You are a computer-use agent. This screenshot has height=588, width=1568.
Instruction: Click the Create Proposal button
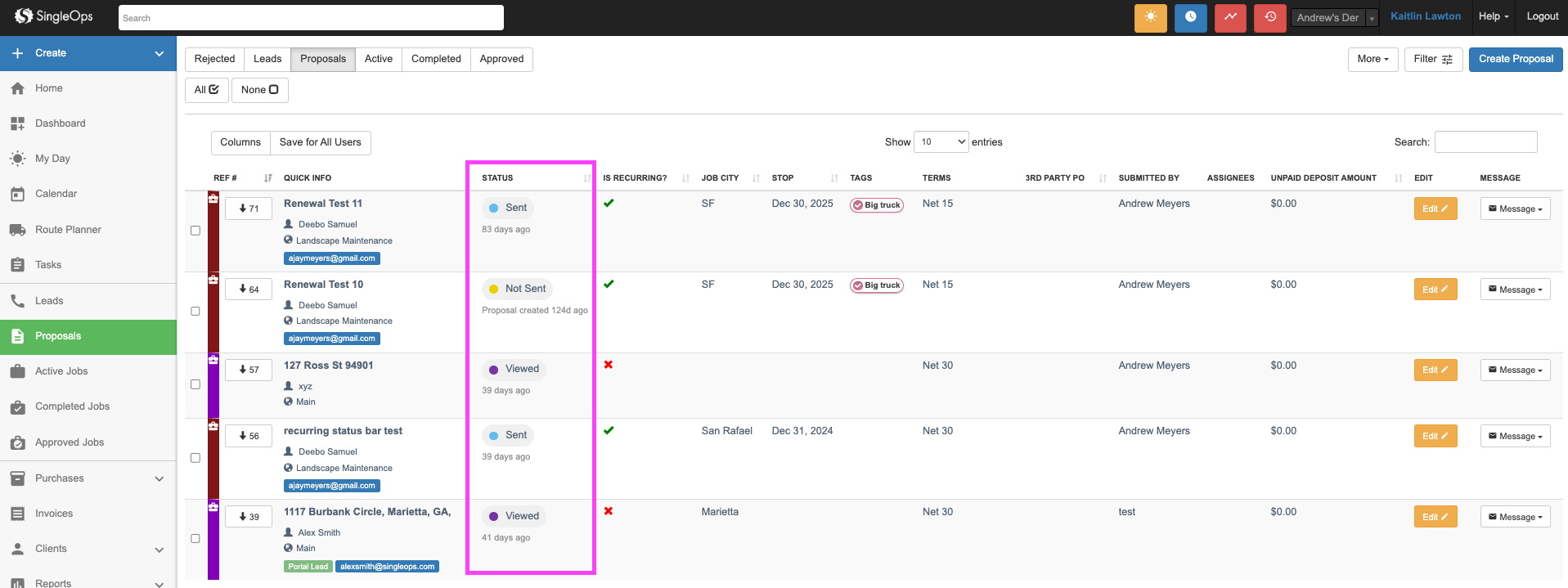[1515, 59]
